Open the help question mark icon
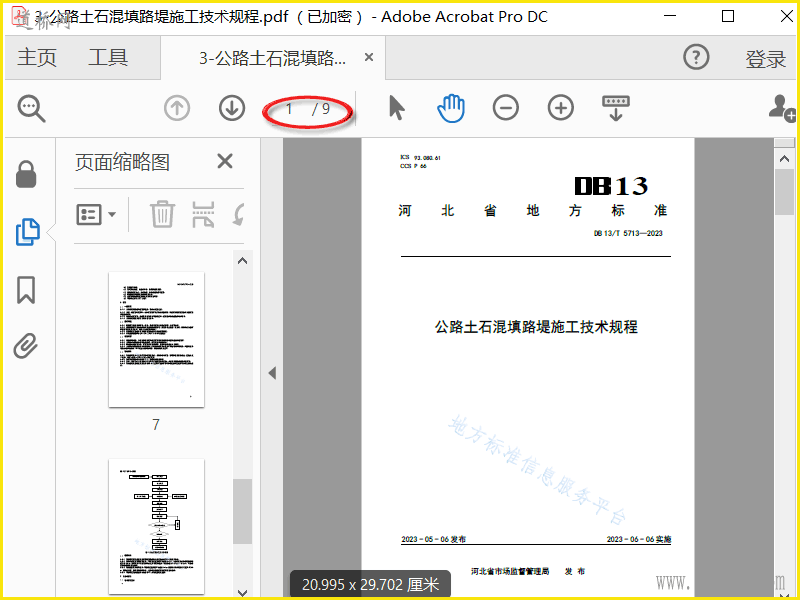 pyautogui.click(x=696, y=57)
